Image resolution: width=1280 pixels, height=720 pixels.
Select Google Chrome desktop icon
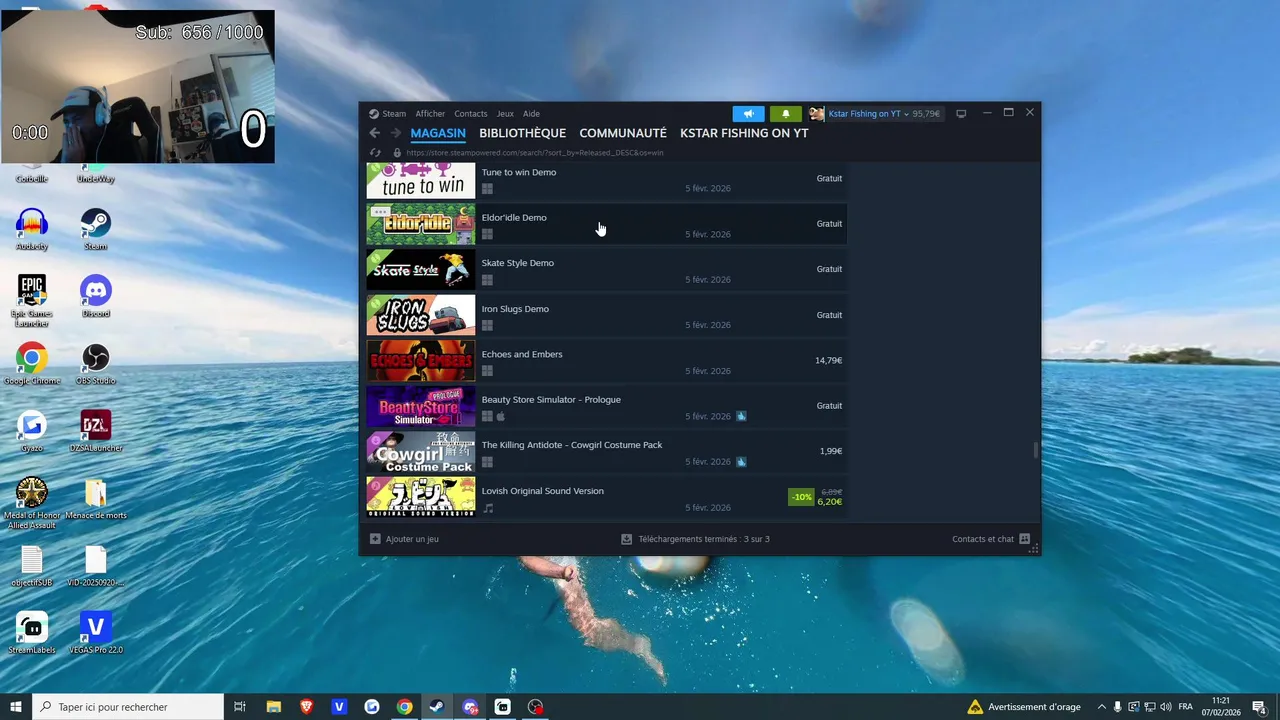[x=32, y=363]
